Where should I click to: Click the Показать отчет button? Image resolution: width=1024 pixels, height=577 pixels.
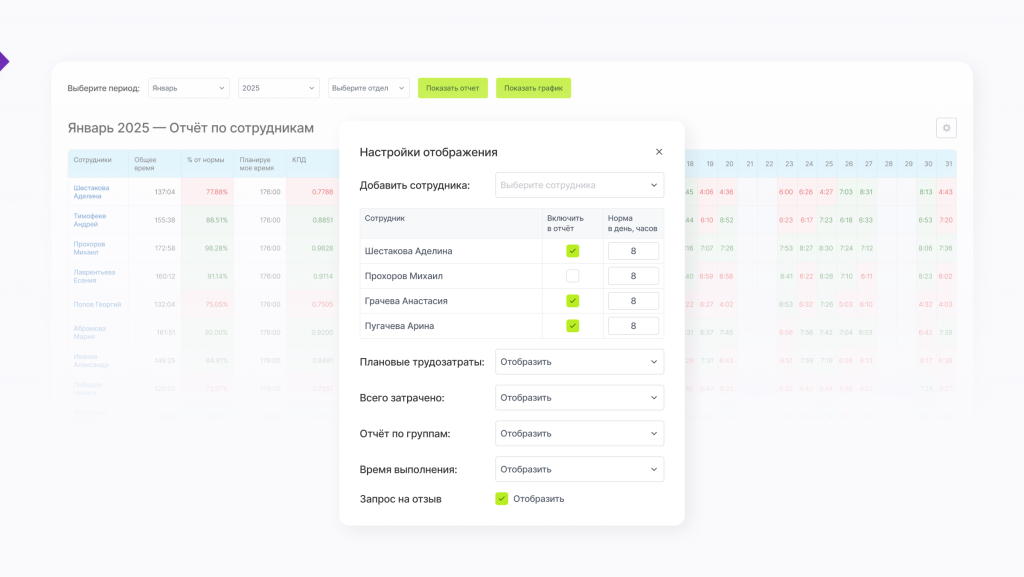pos(453,88)
